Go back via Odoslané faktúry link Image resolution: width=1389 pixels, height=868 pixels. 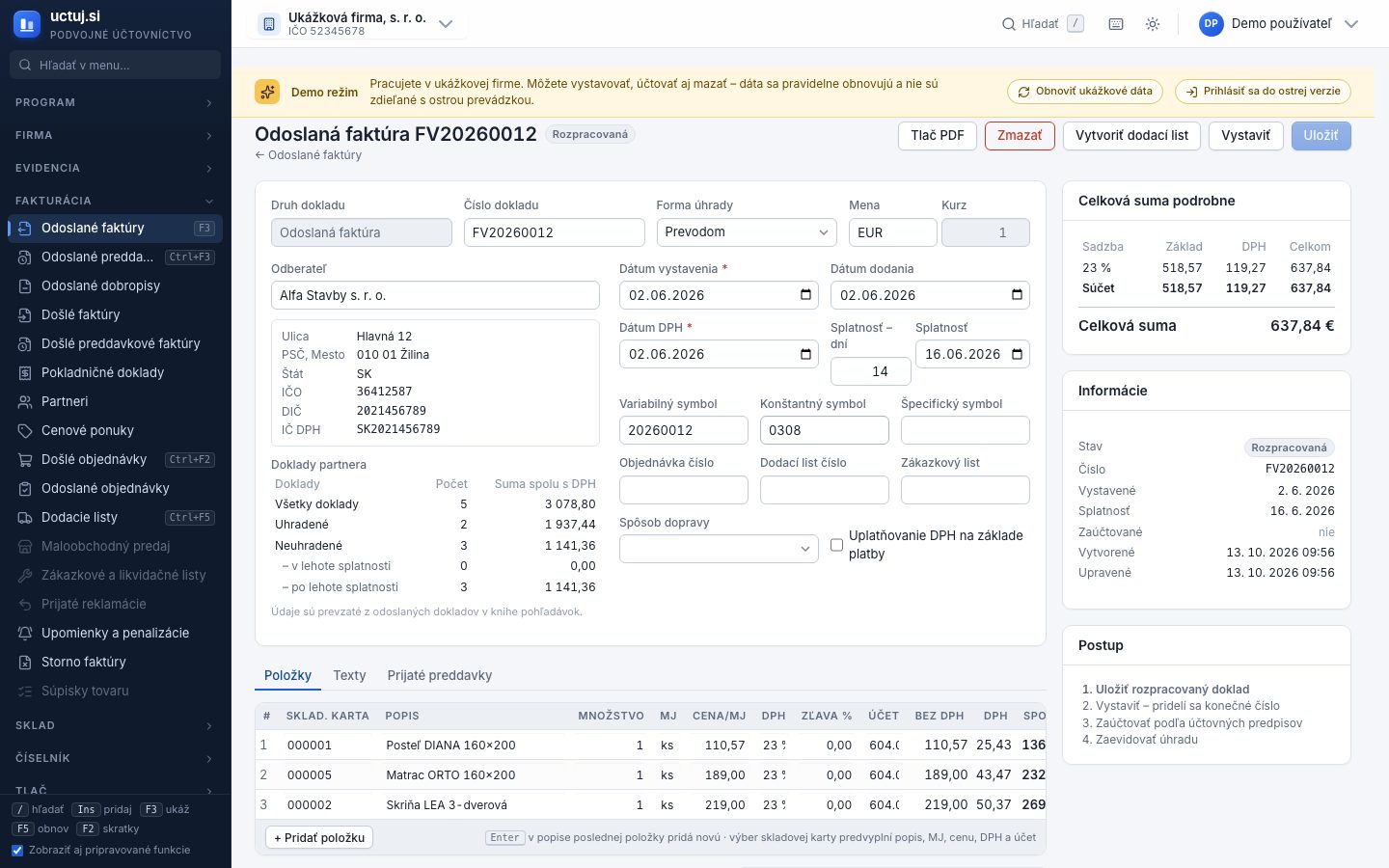pyautogui.click(x=309, y=155)
